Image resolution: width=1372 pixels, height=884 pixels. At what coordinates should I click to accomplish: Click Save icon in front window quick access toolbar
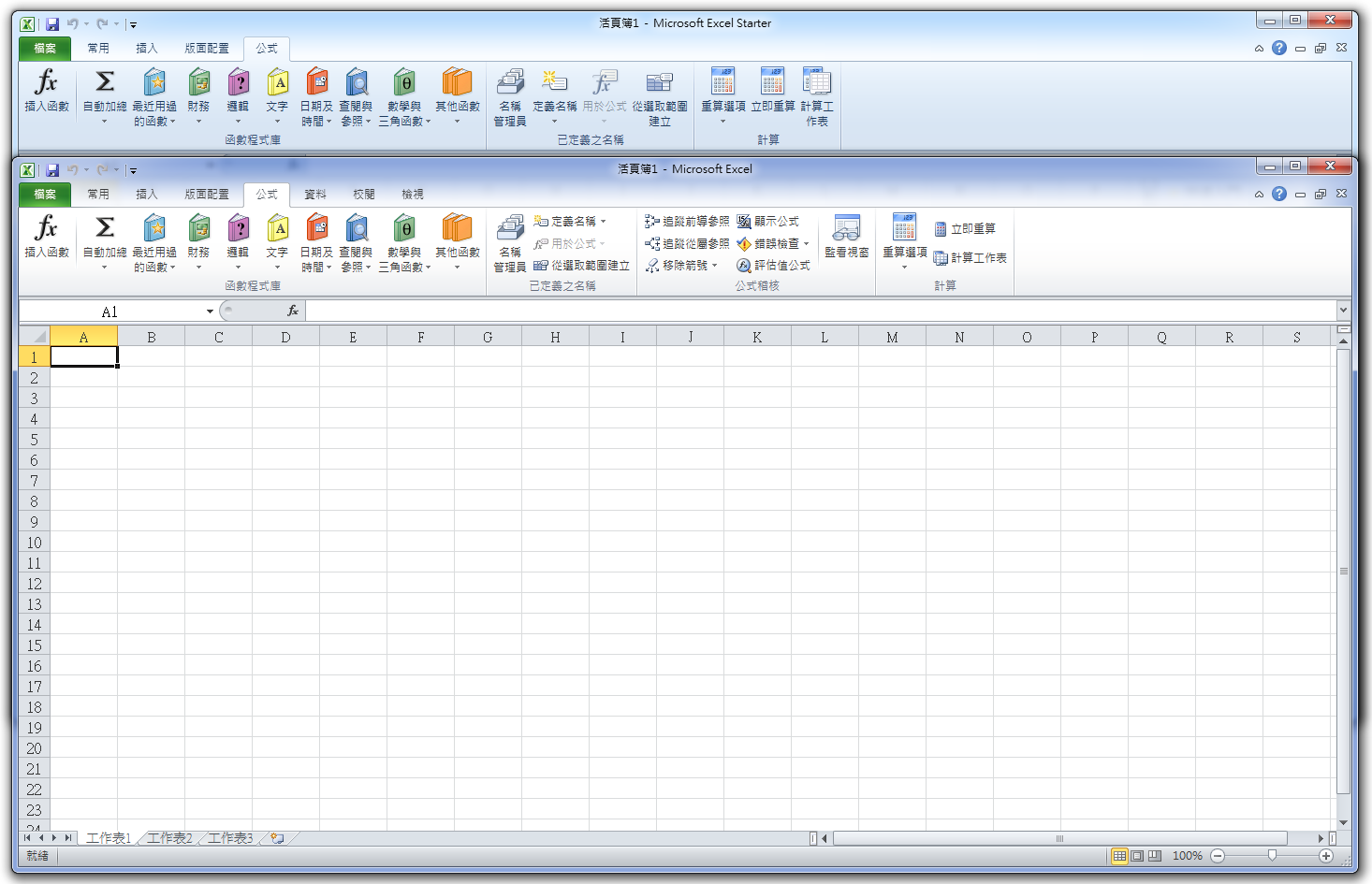(52, 170)
